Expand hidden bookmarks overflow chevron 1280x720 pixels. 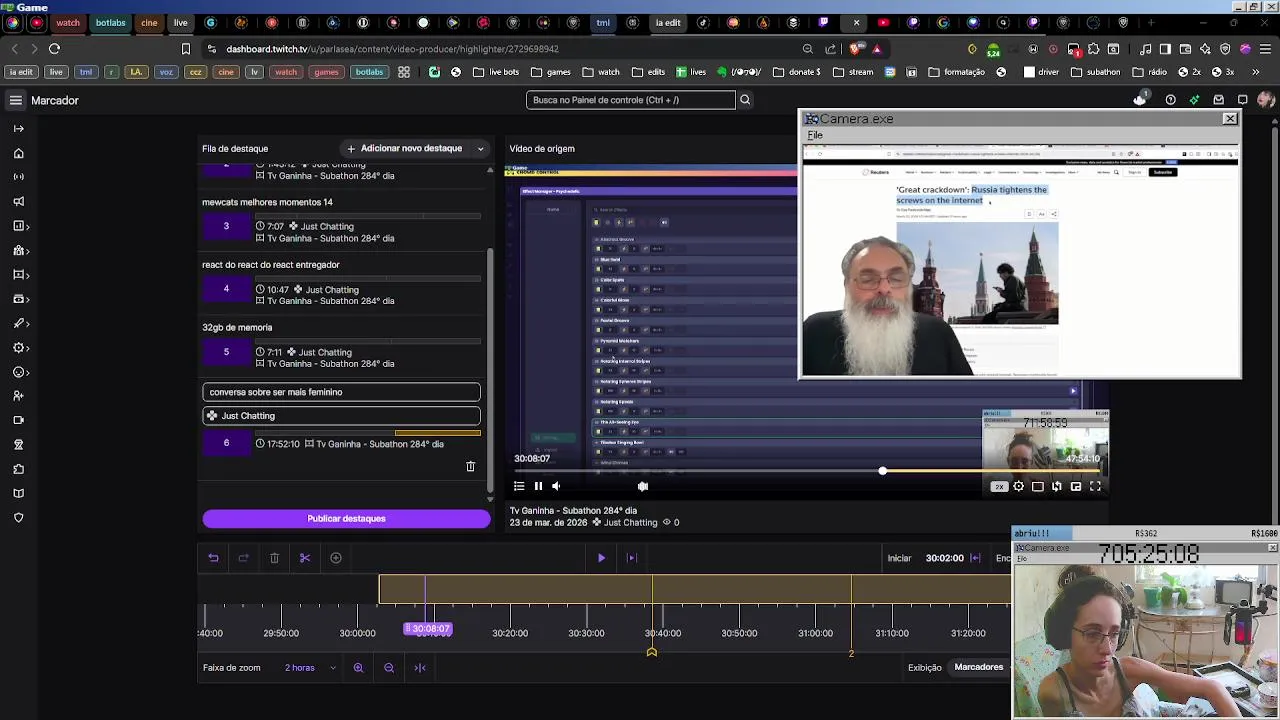[x=1255, y=72]
